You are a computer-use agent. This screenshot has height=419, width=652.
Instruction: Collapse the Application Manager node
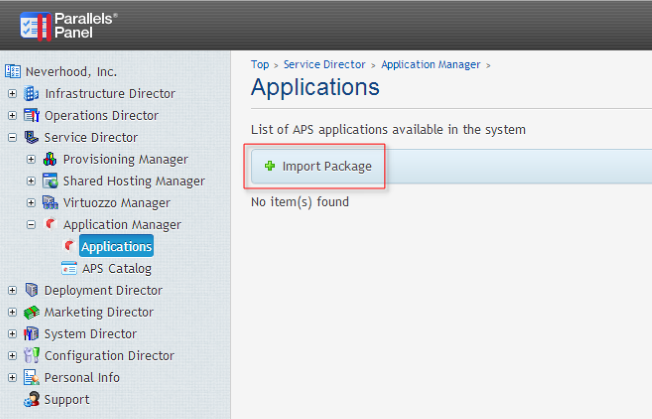(31, 224)
